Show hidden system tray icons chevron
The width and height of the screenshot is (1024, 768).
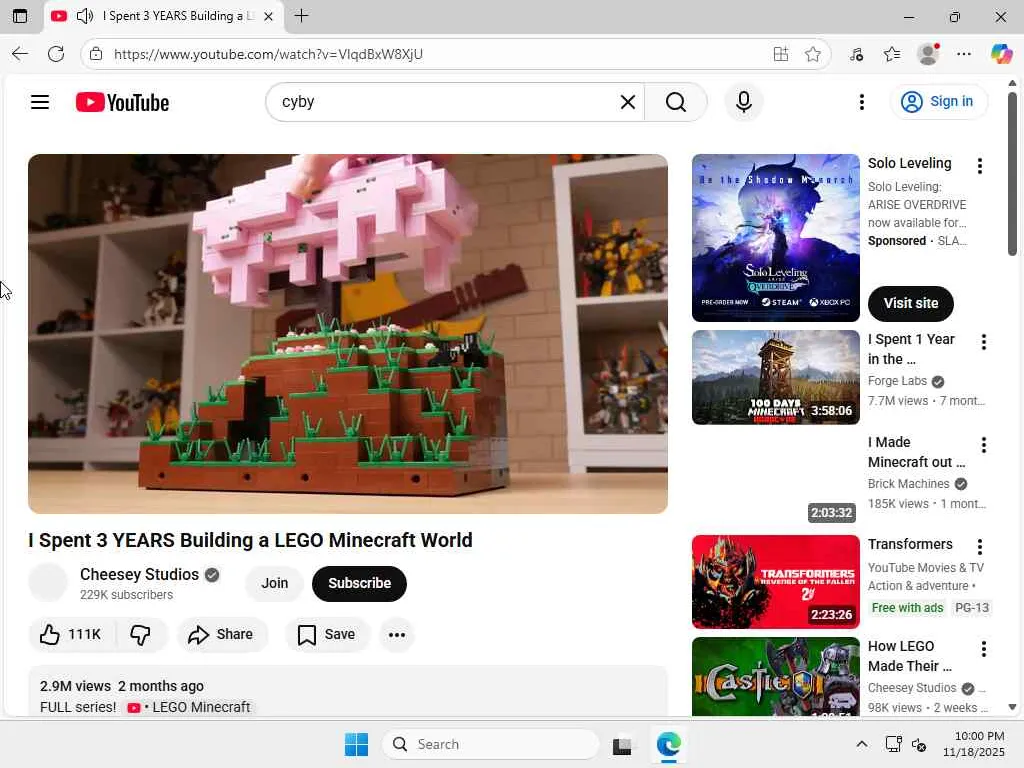[861, 744]
